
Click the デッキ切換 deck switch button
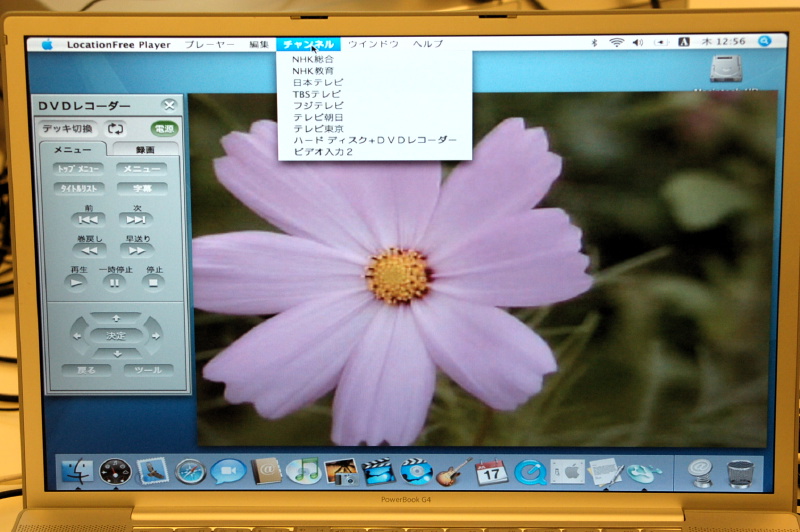tap(68, 129)
